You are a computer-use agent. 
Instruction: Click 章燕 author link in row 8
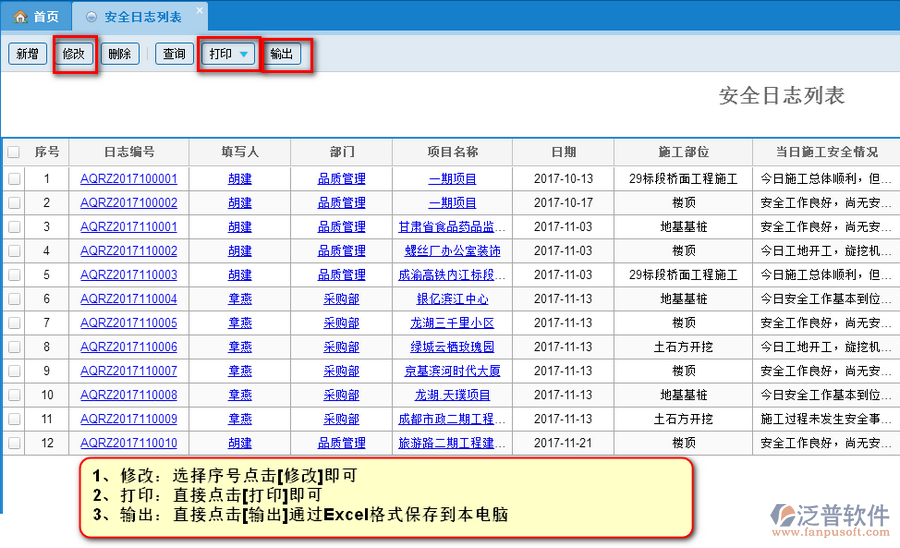[240, 347]
